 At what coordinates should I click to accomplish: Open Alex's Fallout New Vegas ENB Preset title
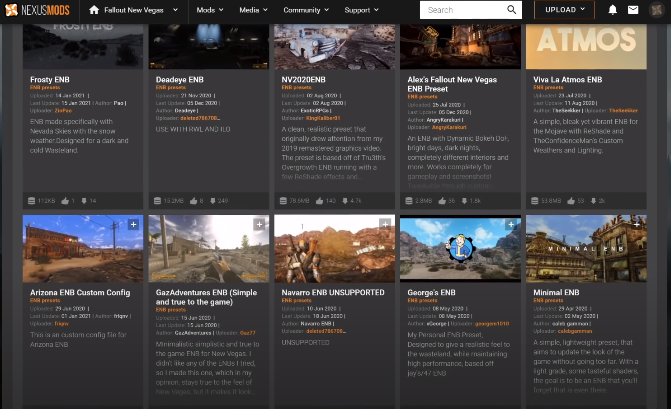click(x=452, y=84)
